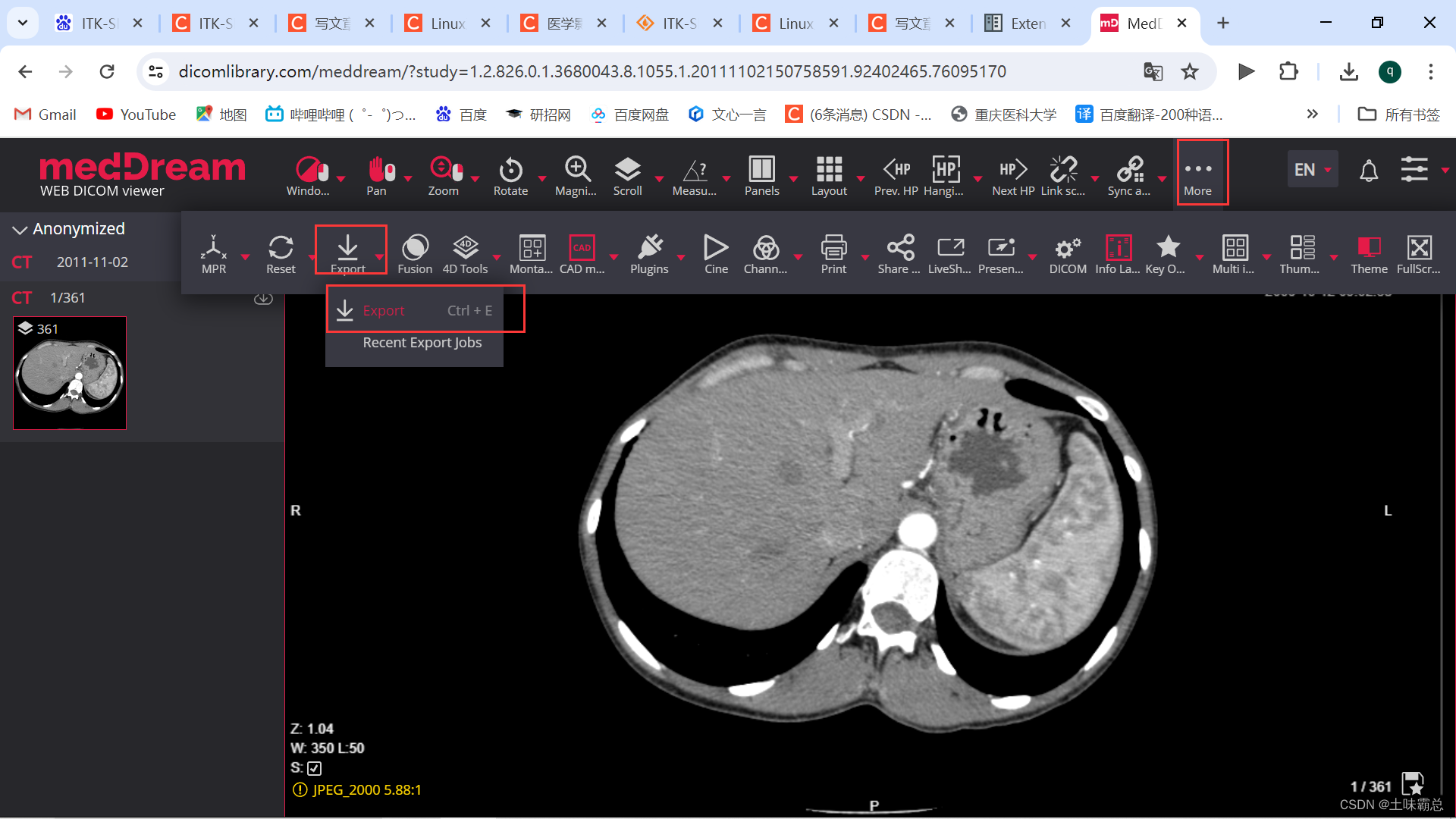Toggle the S checkbox in image overlay
Image resolution: width=1456 pixels, height=819 pixels.
click(x=315, y=768)
